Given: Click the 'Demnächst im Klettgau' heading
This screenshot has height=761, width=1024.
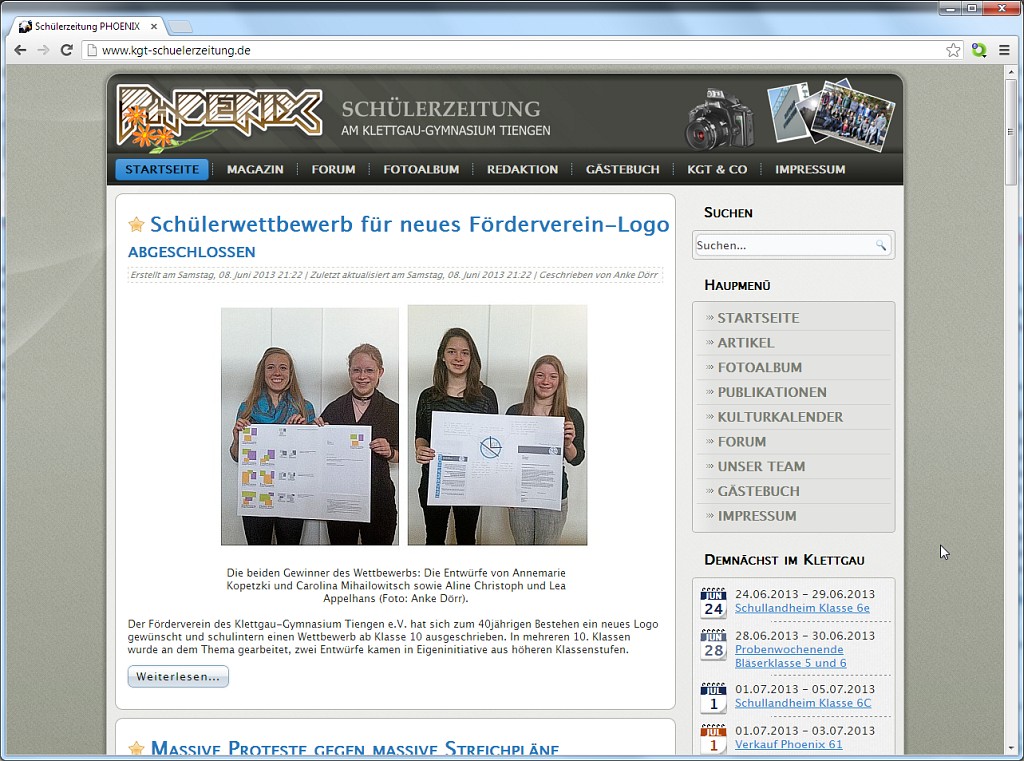Looking at the screenshot, I should tap(784, 560).
